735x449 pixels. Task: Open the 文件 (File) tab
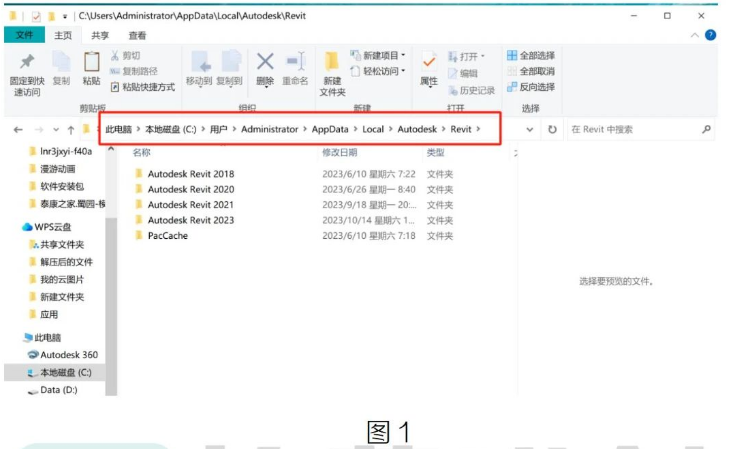pyautogui.click(x=24, y=35)
